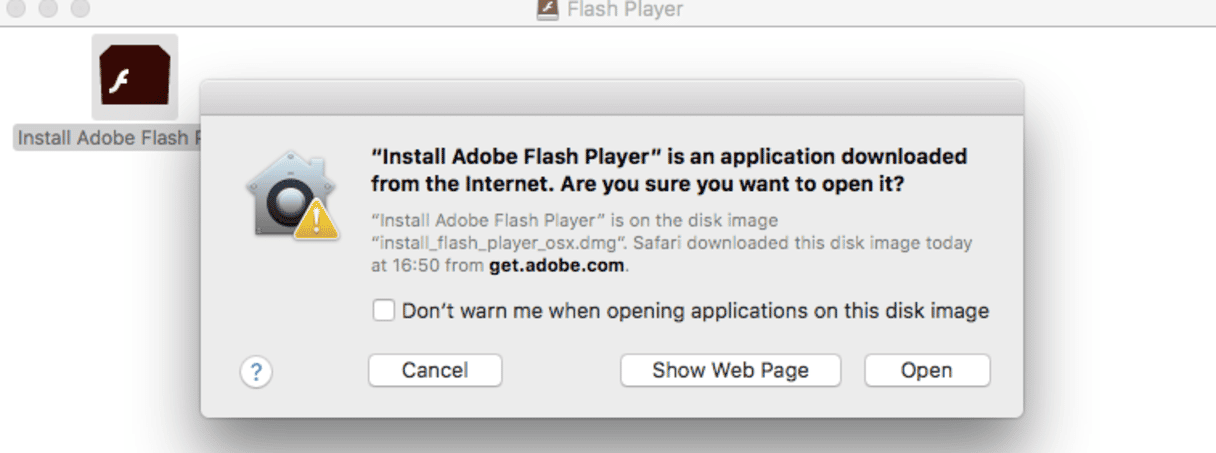Click the Flash Player window title text
This screenshot has height=453, width=1216.
(625, 10)
